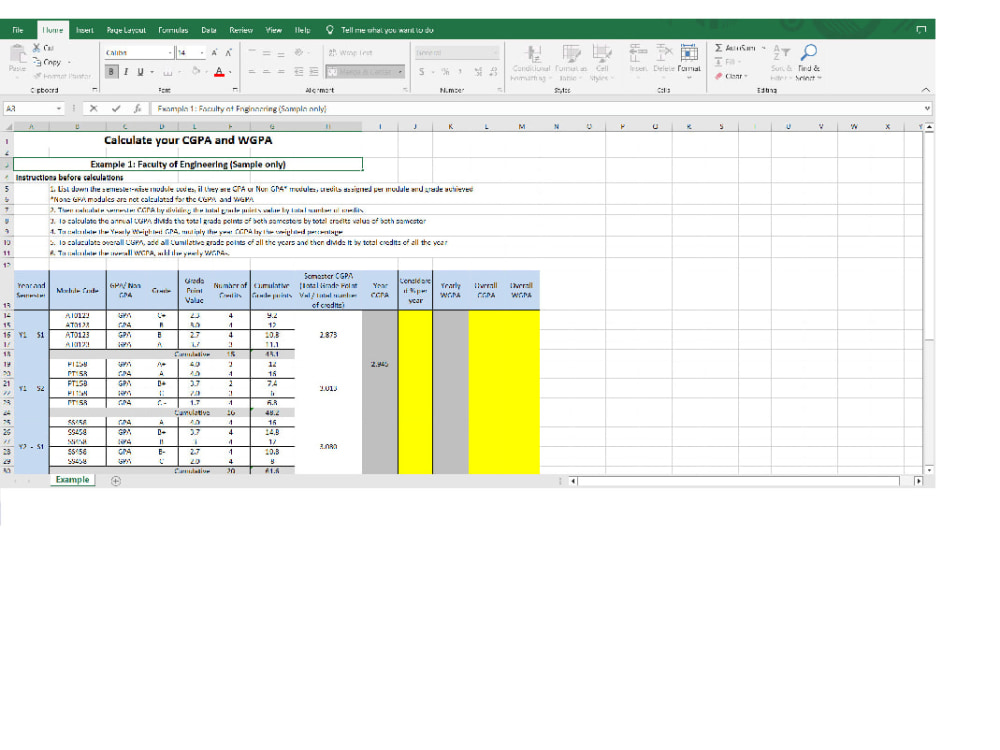This screenshot has width=1000, height=750.
Task: Open the AutoSum dropdown arrow
Action: point(763,48)
